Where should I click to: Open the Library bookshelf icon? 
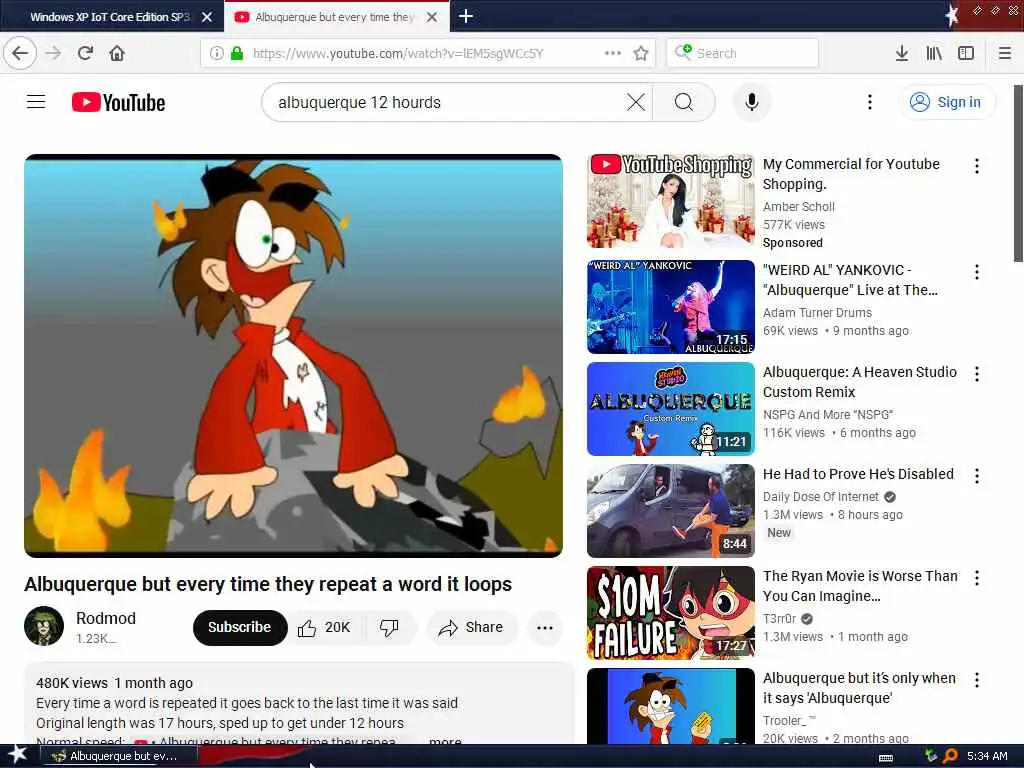[934, 53]
